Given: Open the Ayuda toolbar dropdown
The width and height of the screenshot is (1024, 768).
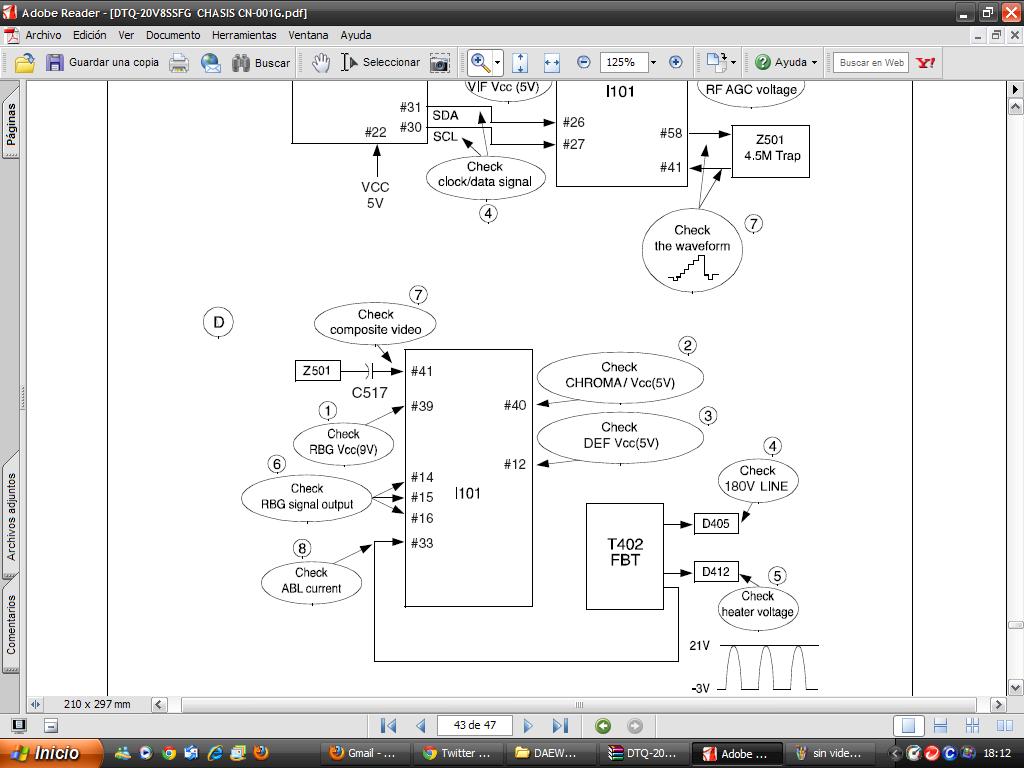Looking at the screenshot, I should (x=814, y=63).
